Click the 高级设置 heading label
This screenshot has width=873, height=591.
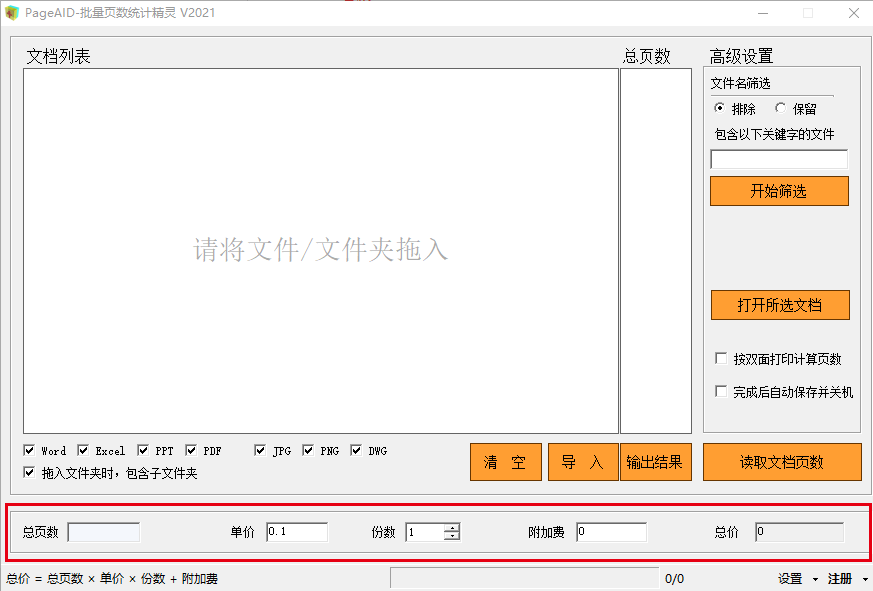point(741,56)
